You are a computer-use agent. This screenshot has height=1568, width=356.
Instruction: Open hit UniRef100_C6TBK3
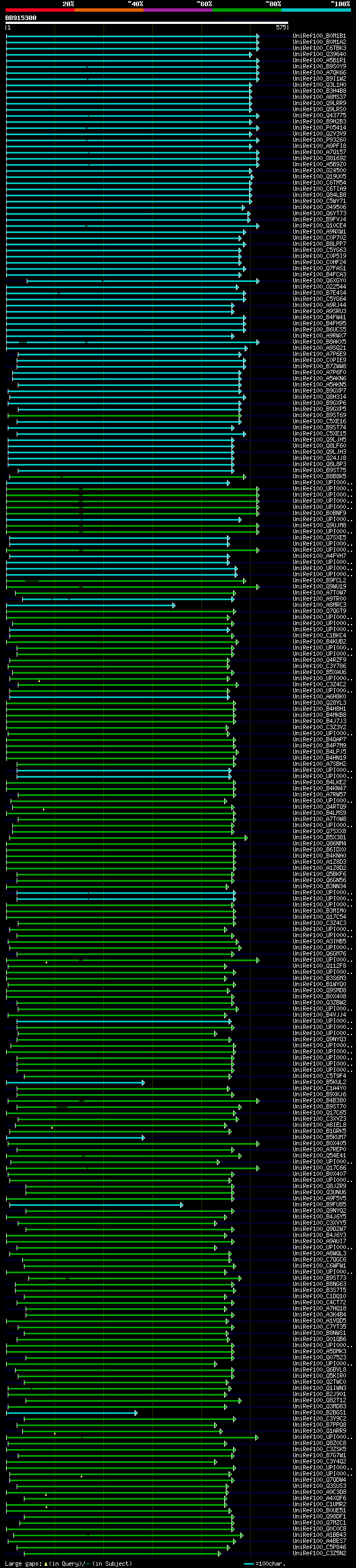pyautogui.click(x=319, y=48)
